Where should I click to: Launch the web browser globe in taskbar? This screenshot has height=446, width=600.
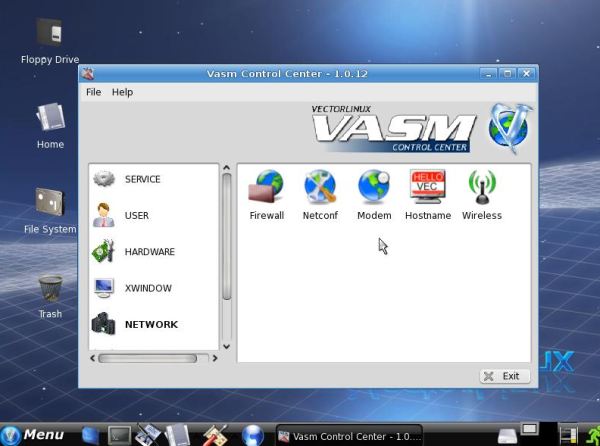(253, 436)
